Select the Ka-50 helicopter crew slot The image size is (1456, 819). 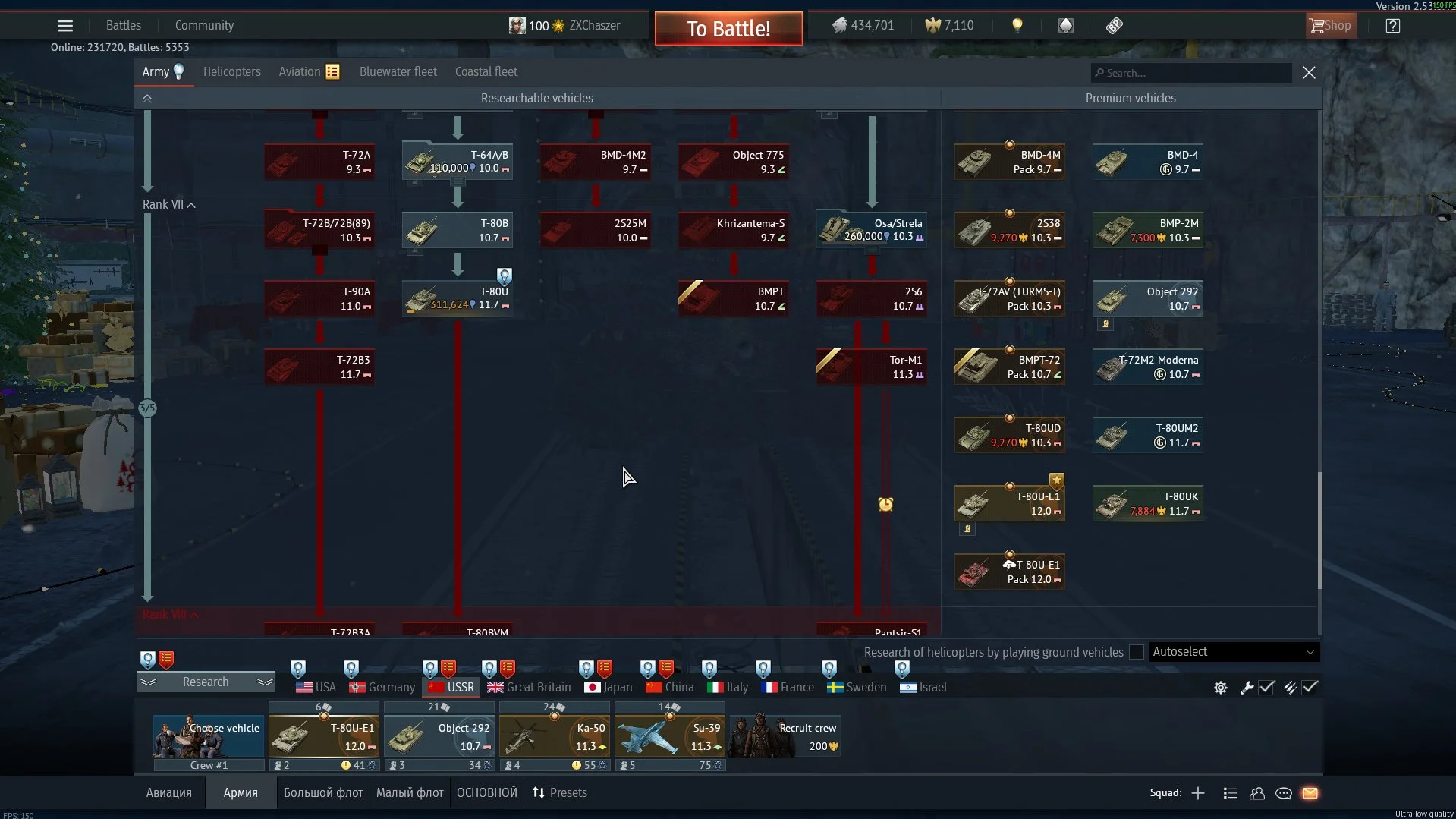click(x=555, y=736)
